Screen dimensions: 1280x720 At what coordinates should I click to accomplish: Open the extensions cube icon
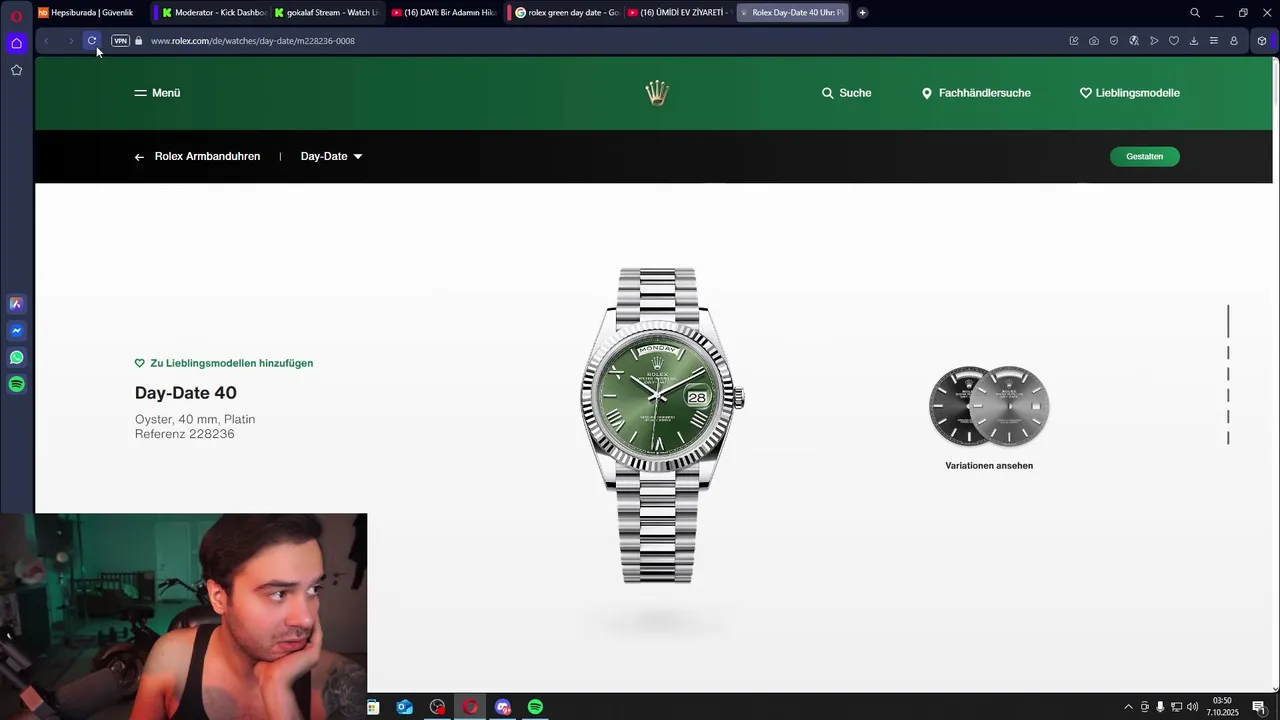[1262, 41]
